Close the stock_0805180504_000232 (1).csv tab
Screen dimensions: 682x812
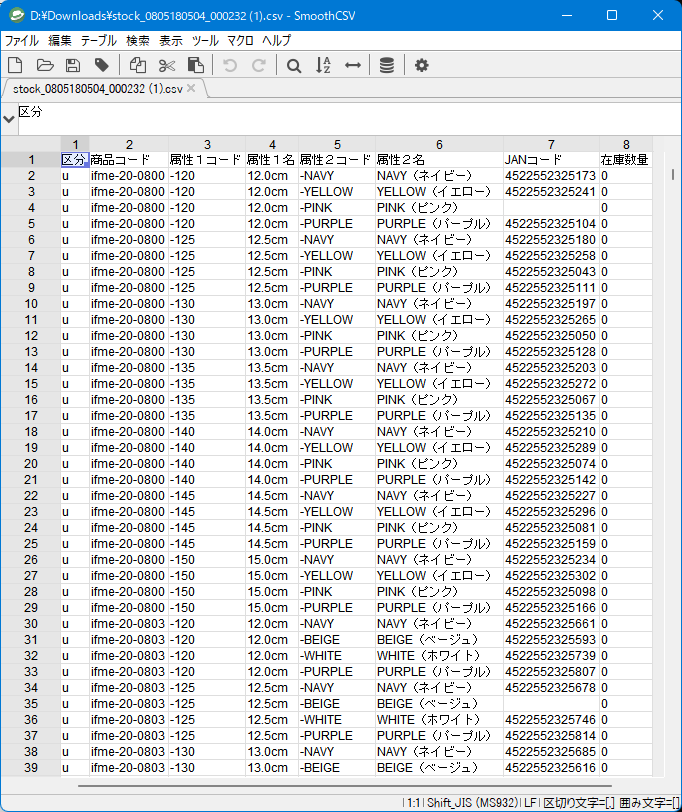point(192,89)
